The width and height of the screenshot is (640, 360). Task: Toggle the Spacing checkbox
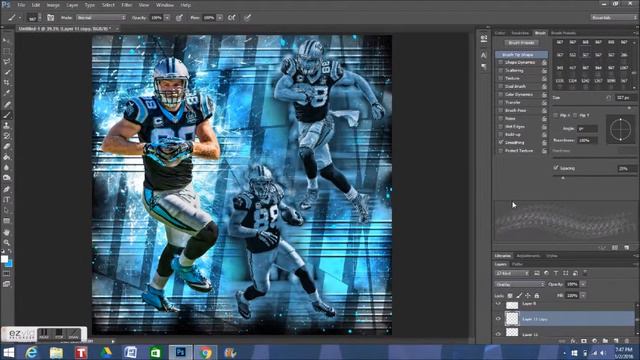pos(556,168)
